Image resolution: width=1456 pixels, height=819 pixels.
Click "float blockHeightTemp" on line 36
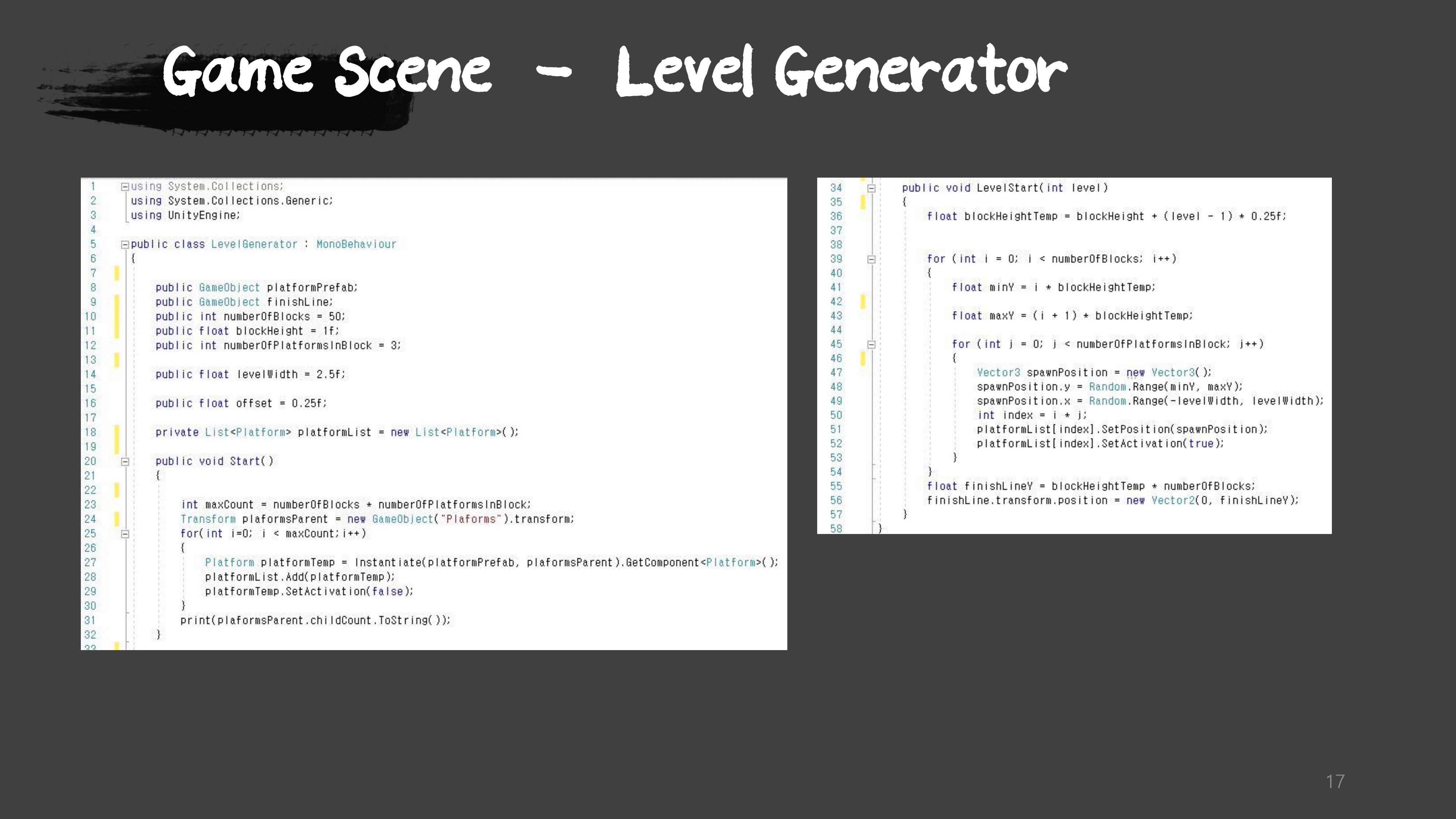tap(992, 217)
